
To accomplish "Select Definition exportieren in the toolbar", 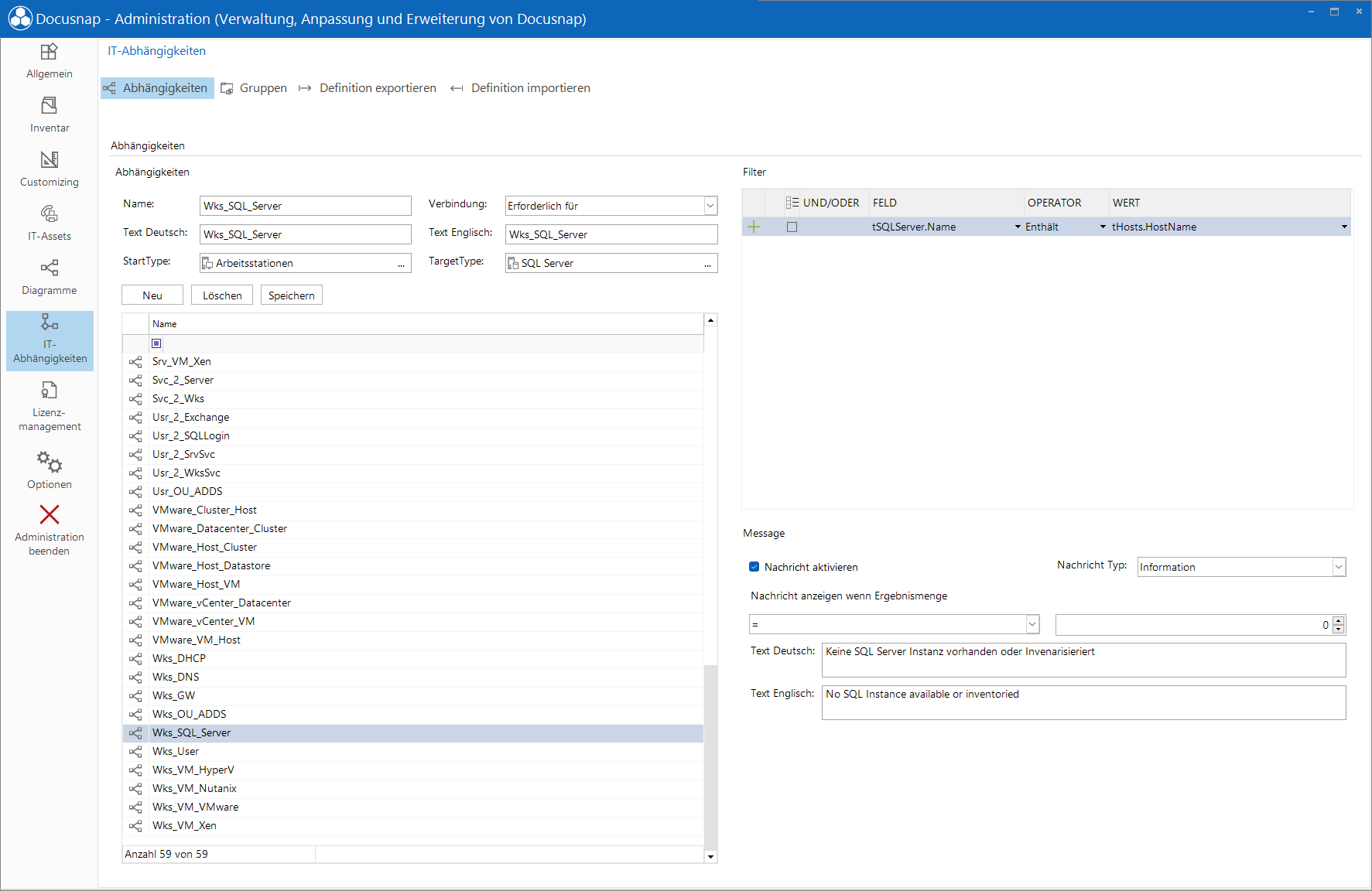I will pos(368,88).
